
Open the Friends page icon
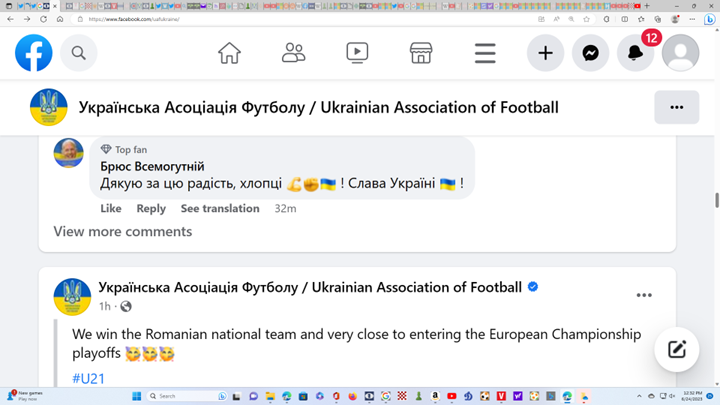pyautogui.click(x=293, y=53)
